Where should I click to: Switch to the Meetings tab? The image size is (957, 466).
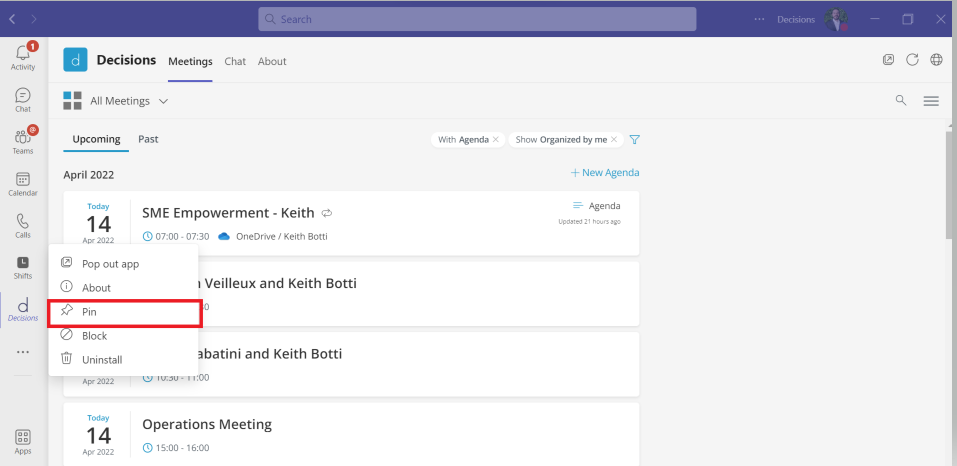190,61
